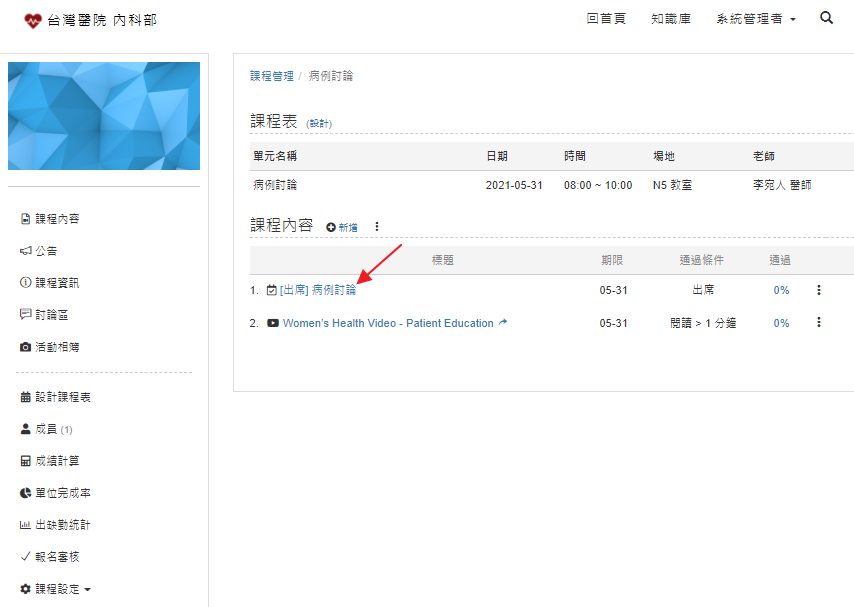The image size is (854, 607).
Task: Expand 課程設定 in sidebar
Action: 56,589
